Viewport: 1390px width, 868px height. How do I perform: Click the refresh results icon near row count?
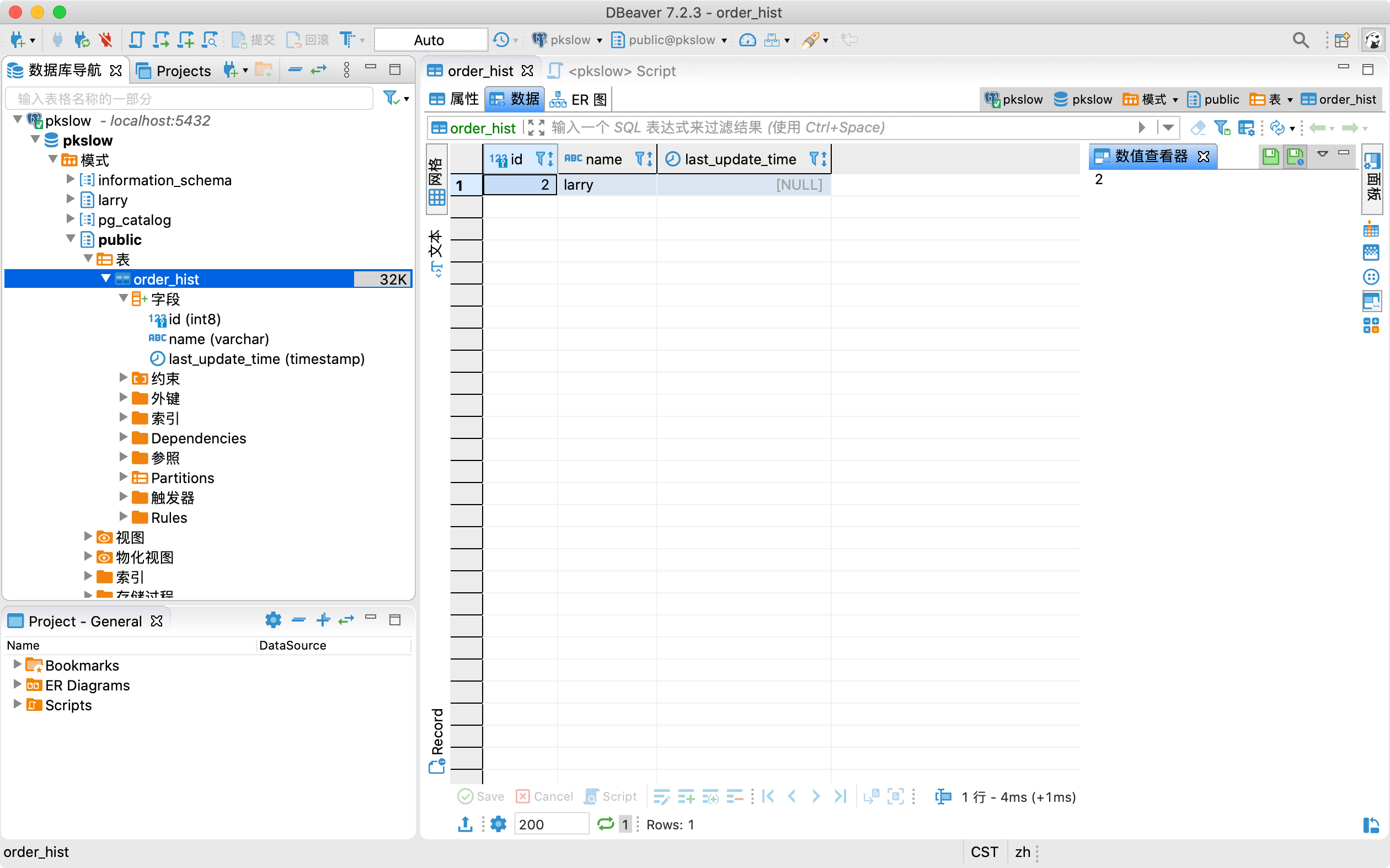tap(605, 824)
